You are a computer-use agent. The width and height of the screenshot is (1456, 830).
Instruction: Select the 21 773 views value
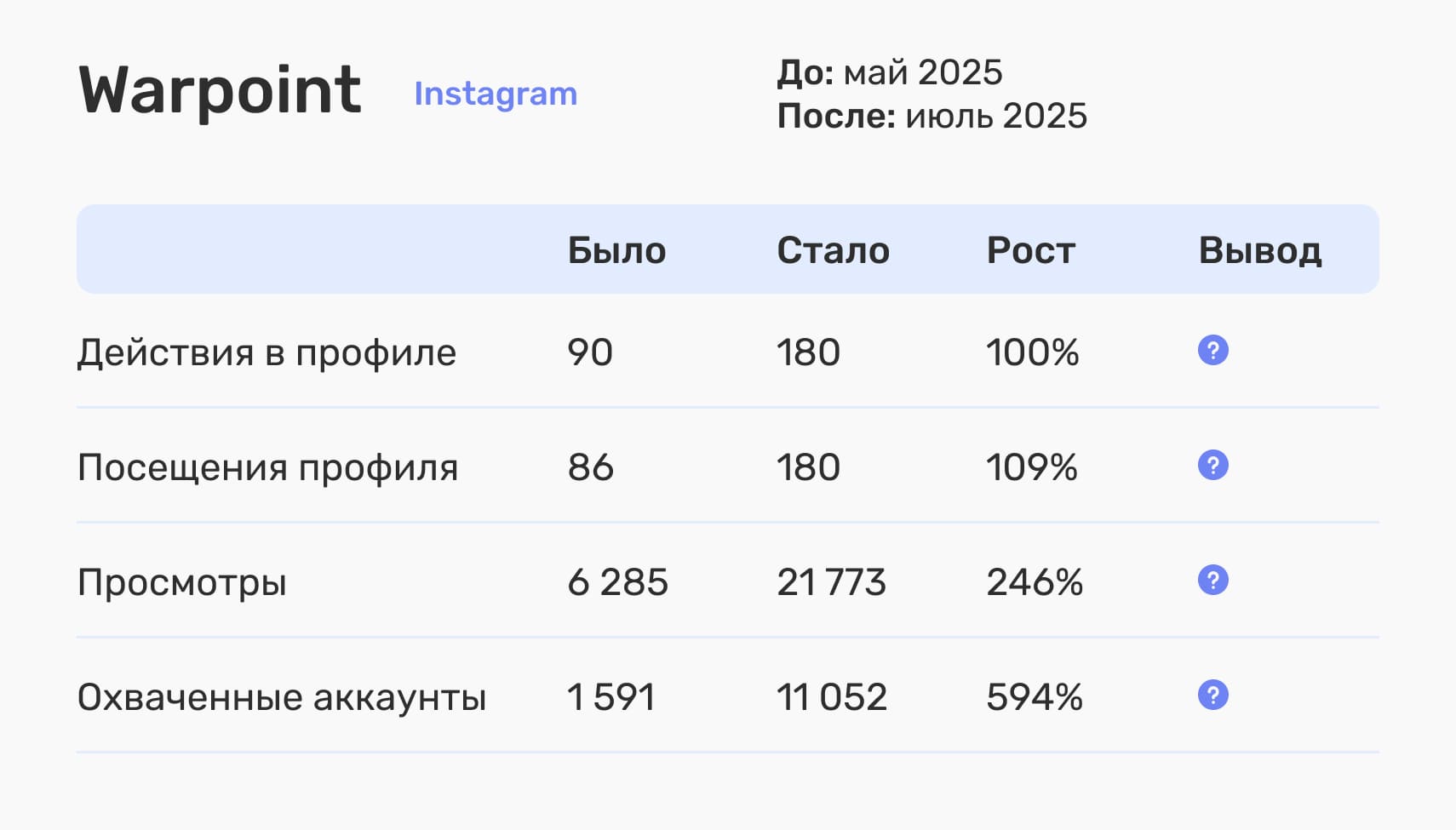pos(831,582)
